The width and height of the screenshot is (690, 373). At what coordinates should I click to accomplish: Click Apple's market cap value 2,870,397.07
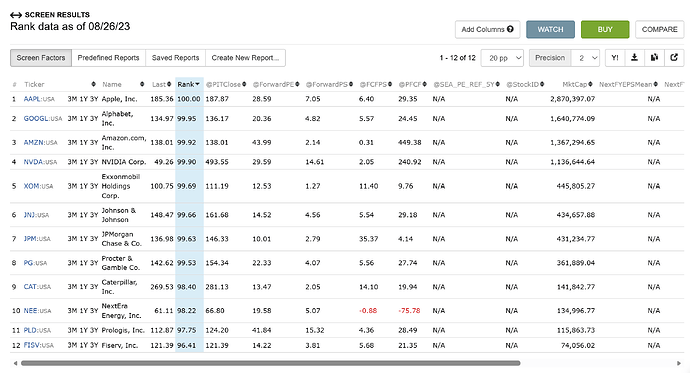click(573, 99)
